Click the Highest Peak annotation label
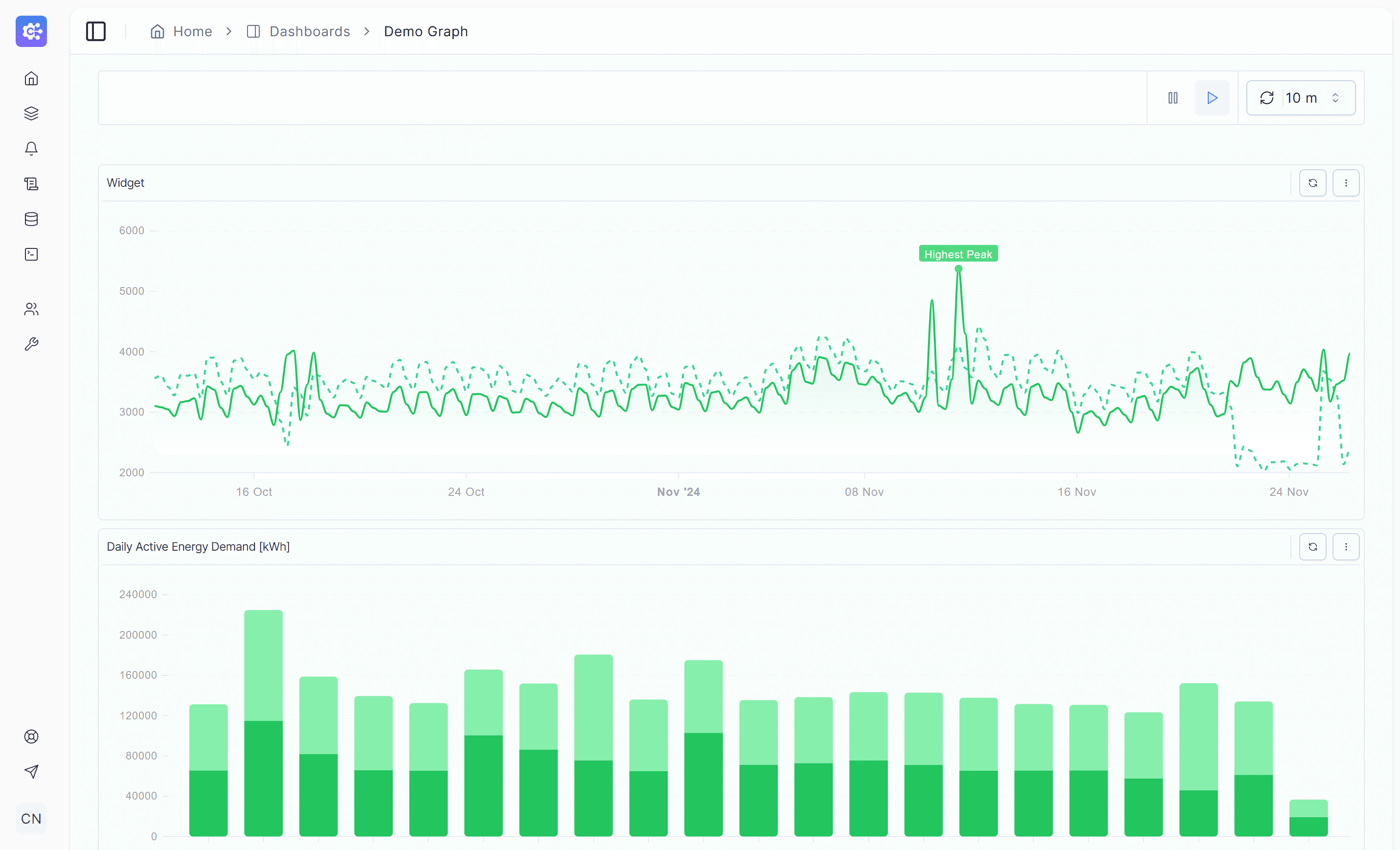Screen dimensions: 1400x850 (x=958, y=254)
